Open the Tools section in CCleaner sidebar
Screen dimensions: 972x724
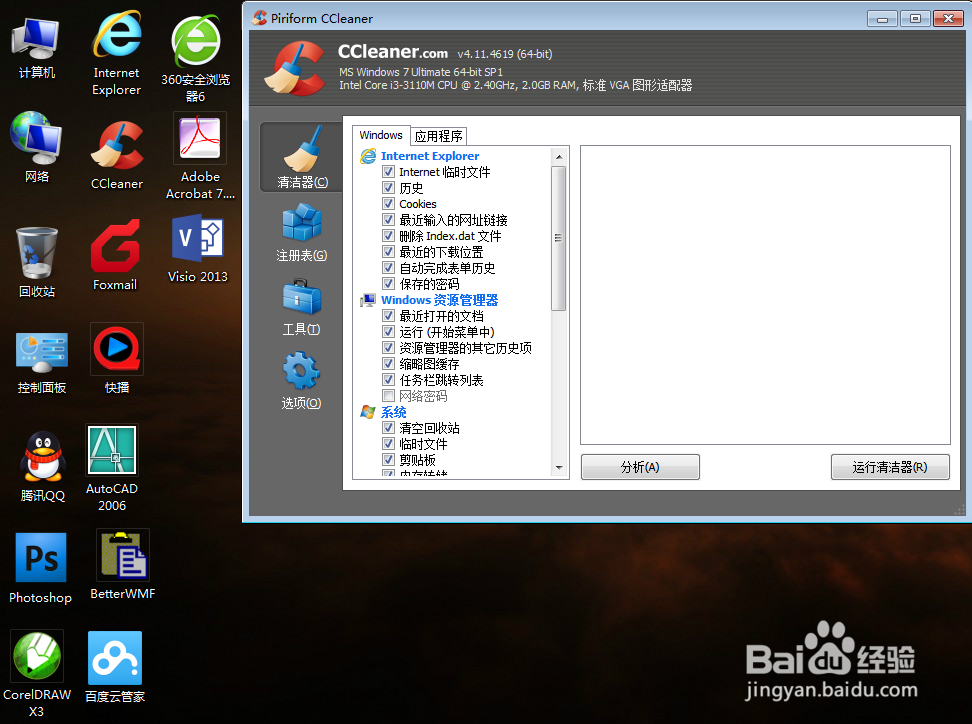(x=302, y=307)
